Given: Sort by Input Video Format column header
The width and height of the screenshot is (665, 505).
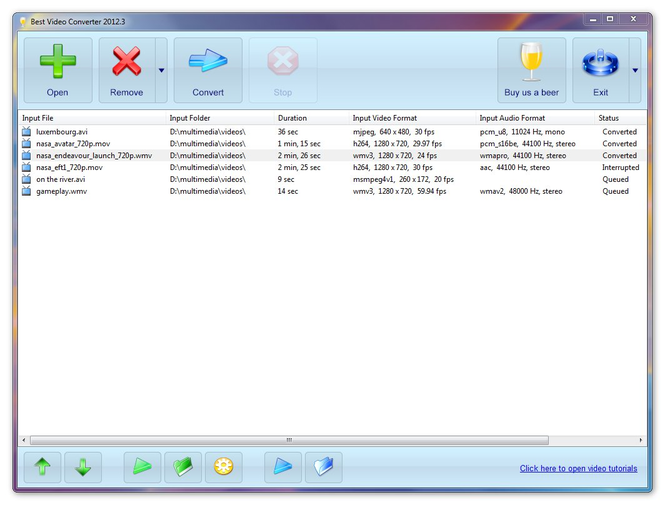Looking at the screenshot, I should pyautogui.click(x=413, y=118).
